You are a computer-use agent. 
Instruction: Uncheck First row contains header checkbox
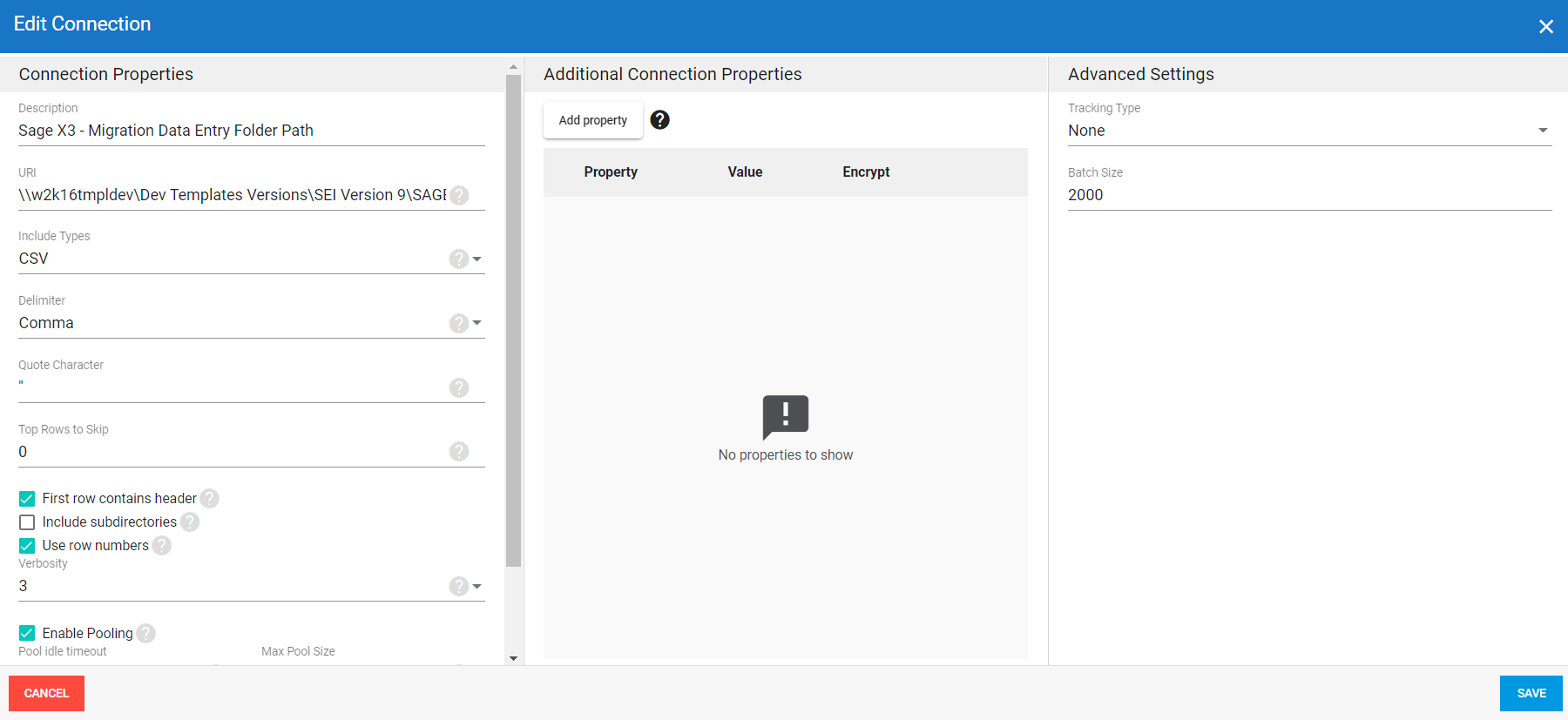[27, 499]
